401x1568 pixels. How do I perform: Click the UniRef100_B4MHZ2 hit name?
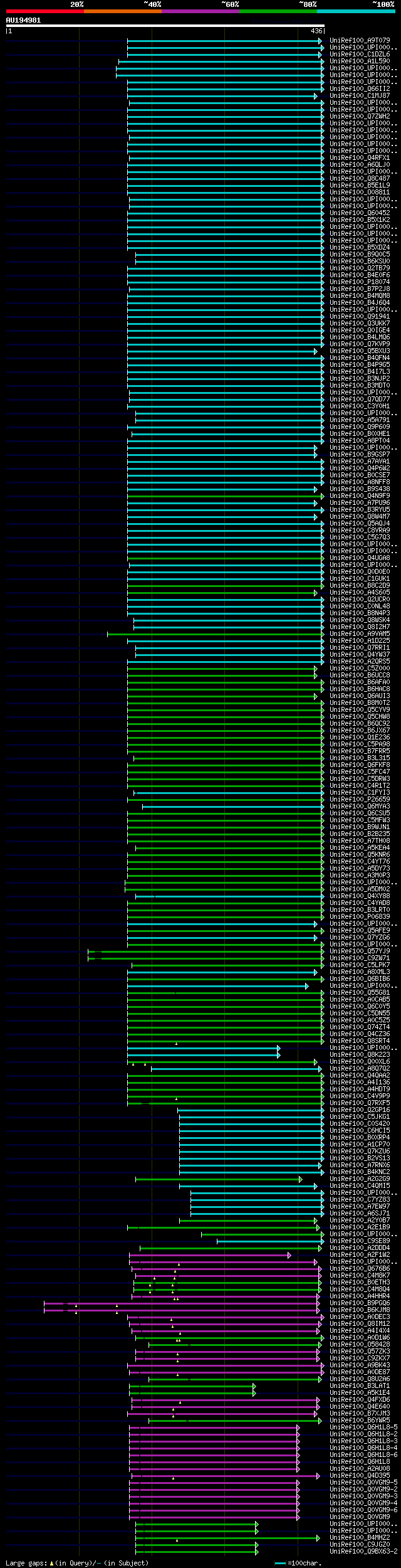pyautogui.click(x=360, y=1538)
